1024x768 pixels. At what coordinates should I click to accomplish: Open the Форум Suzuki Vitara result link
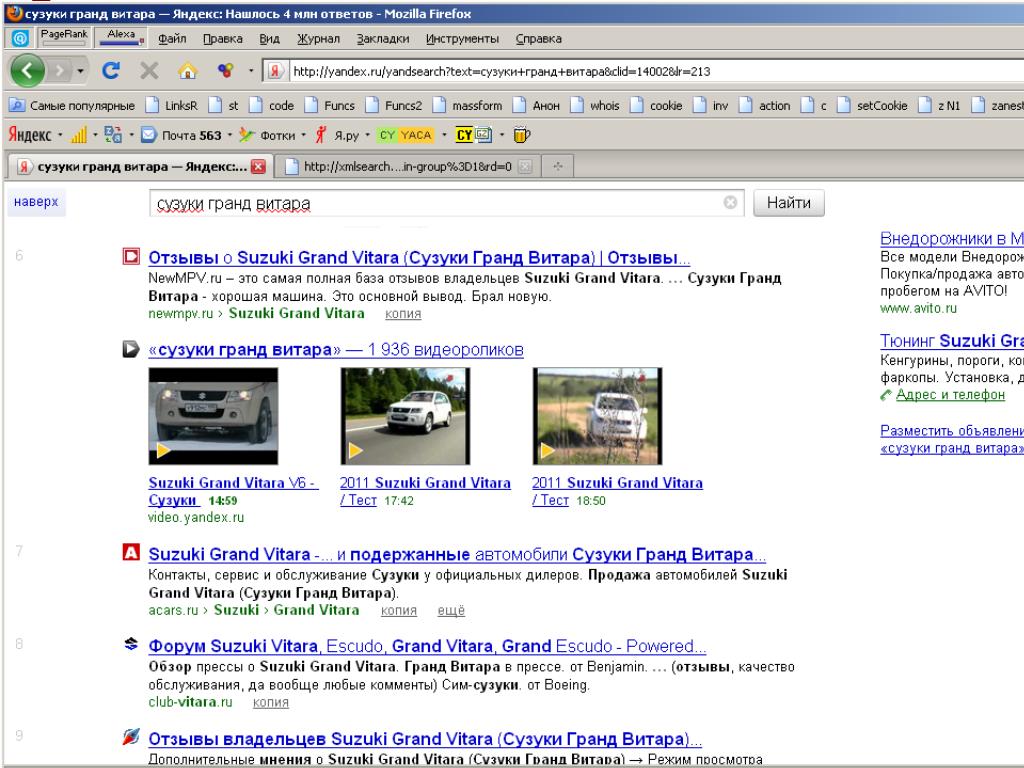427,646
